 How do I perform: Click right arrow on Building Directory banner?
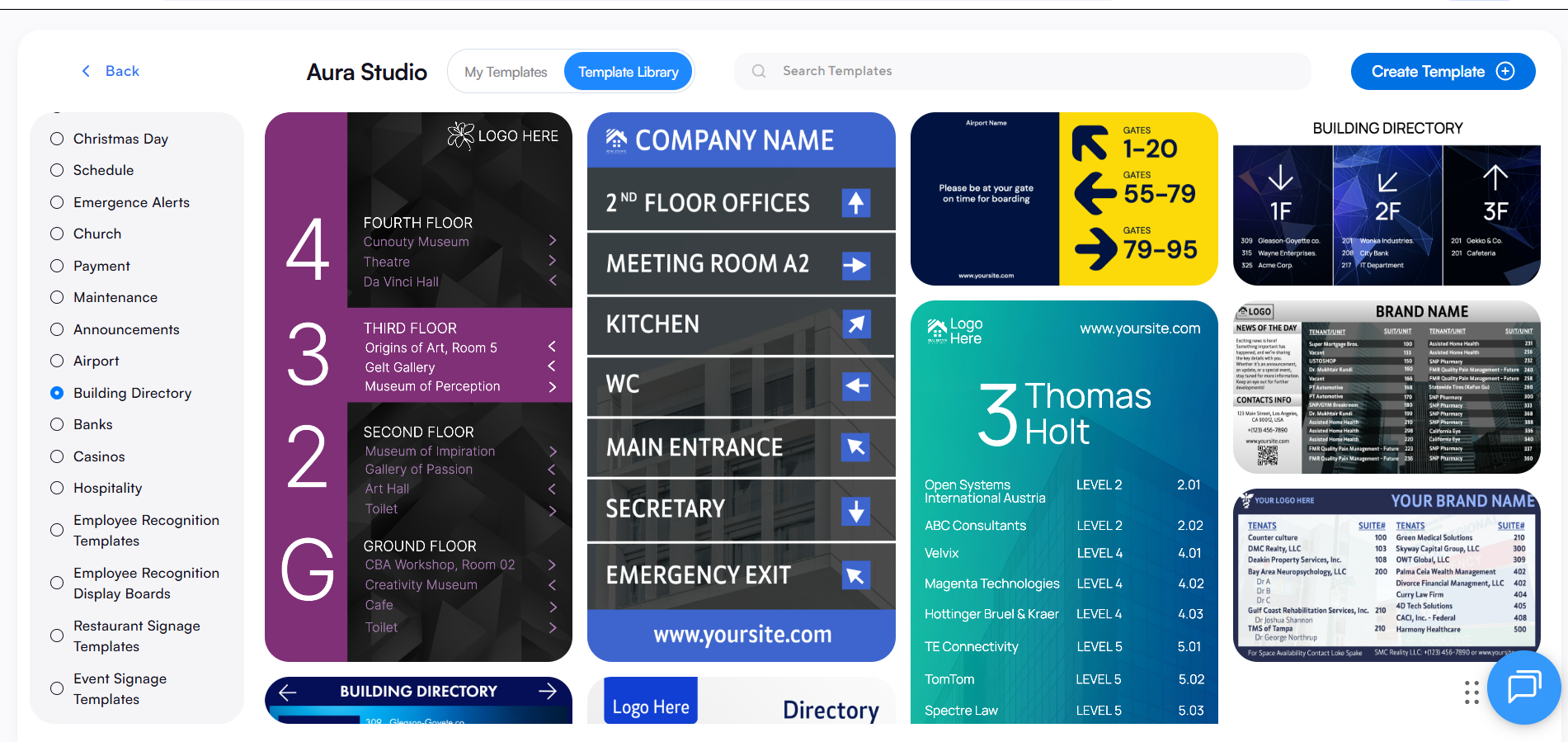[x=548, y=691]
